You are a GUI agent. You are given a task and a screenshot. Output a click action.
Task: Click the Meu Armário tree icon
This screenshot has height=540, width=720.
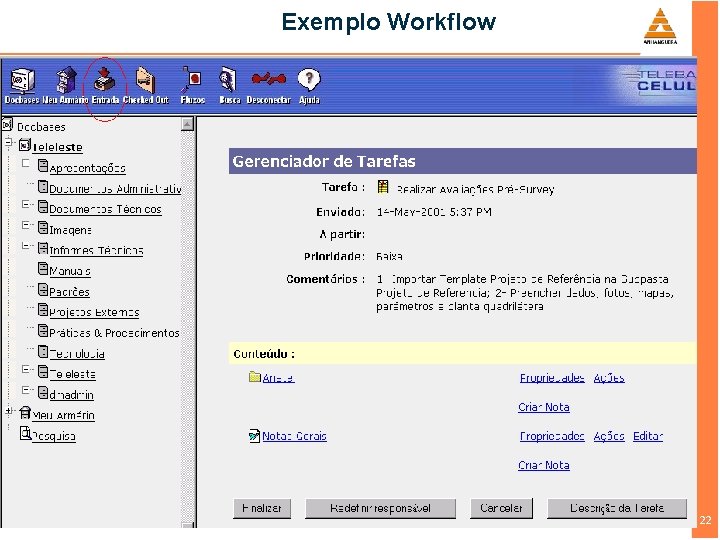coord(25,413)
